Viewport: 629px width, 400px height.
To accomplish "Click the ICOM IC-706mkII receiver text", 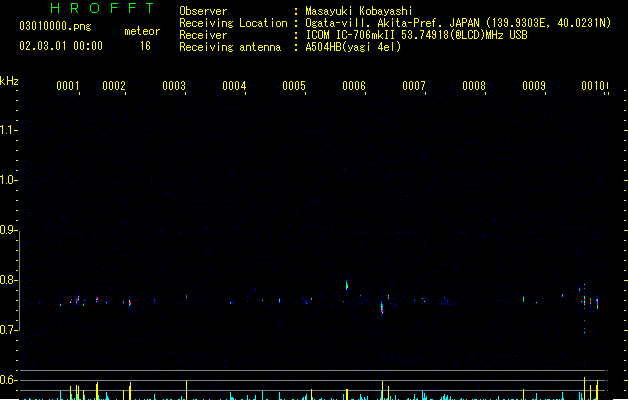I will point(416,35).
